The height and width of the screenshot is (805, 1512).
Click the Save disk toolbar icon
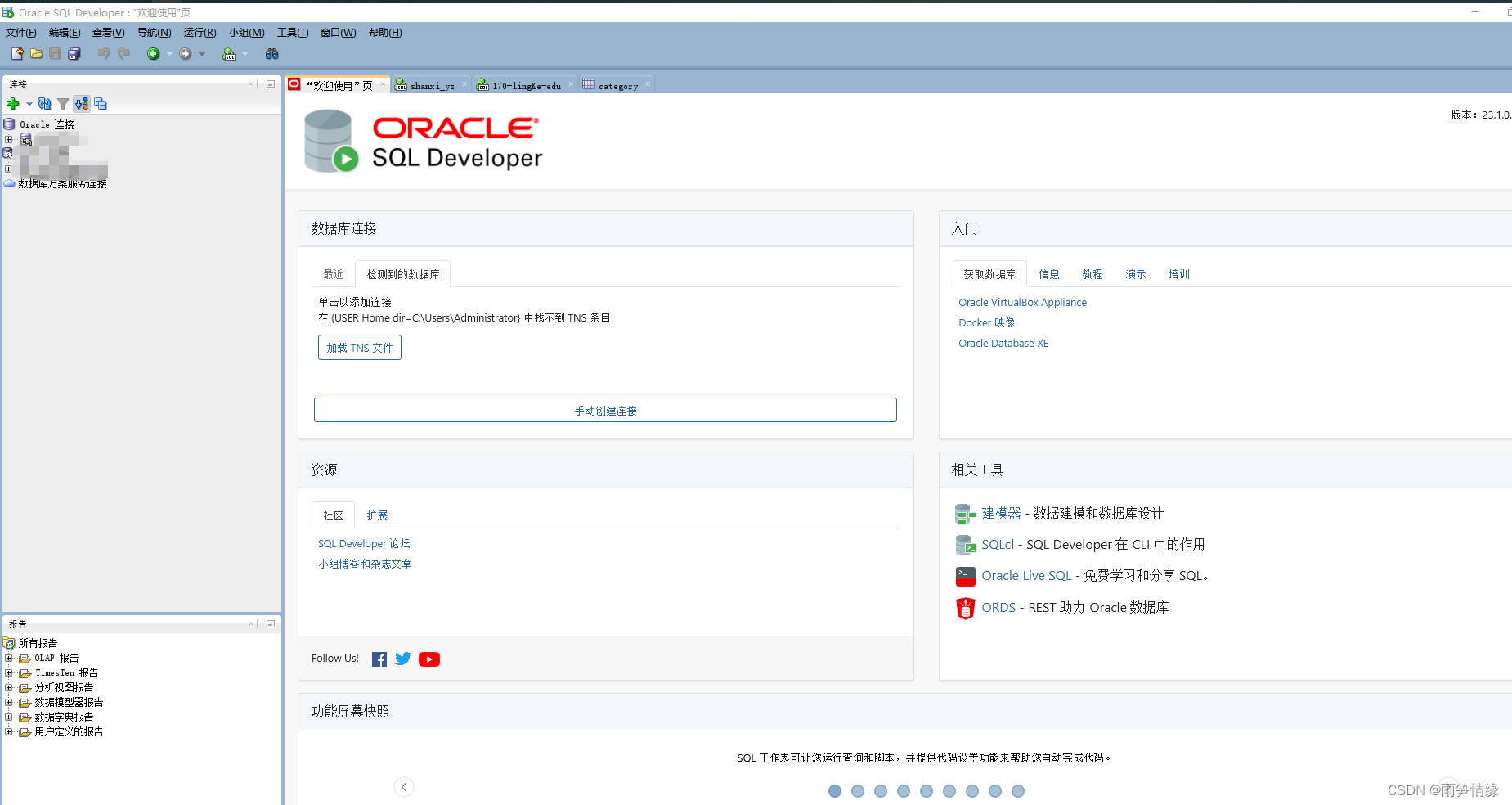pyautogui.click(x=55, y=53)
